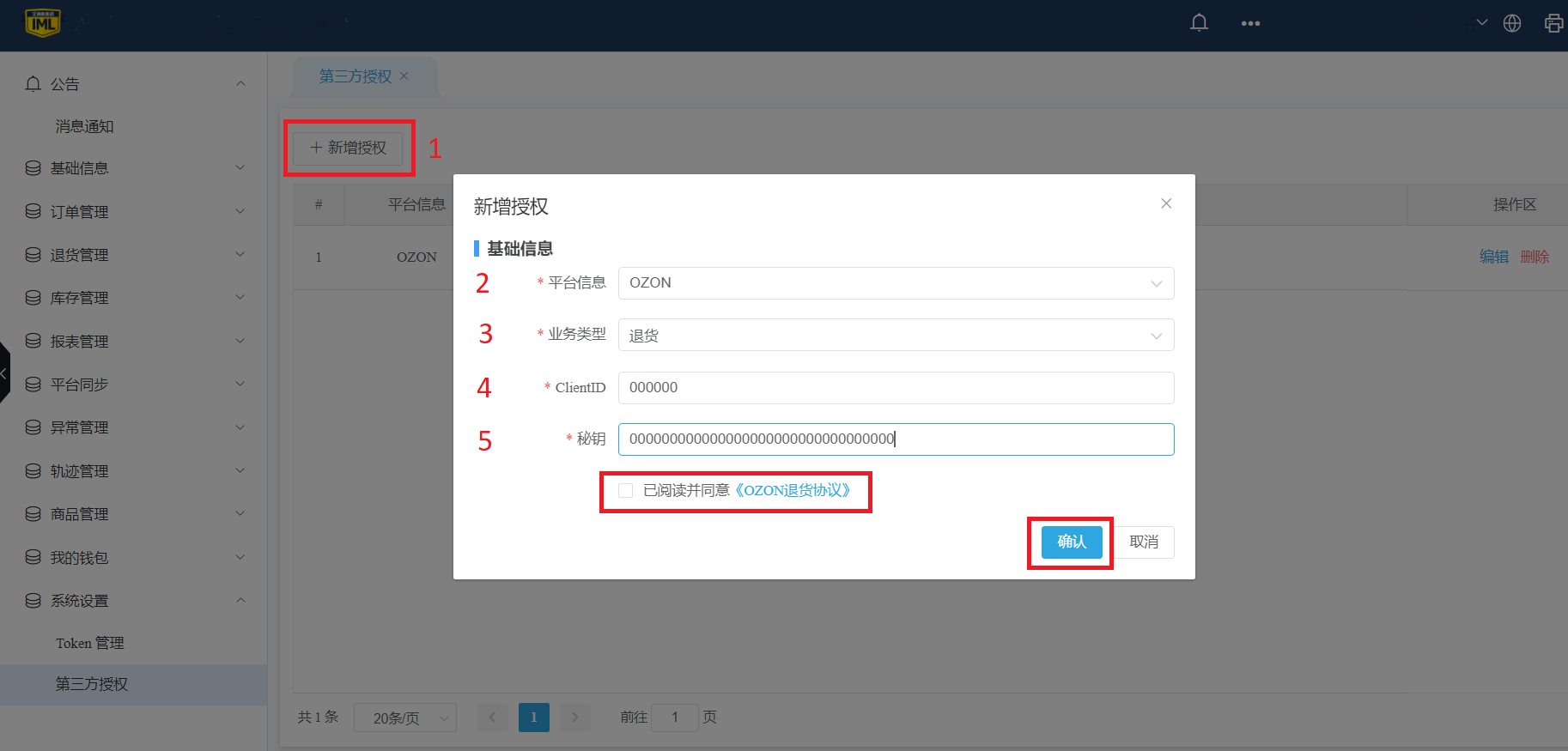Open the 轨迹管理 sidebar menu
This screenshot has width=1568, height=751.
pyautogui.click(x=133, y=470)
